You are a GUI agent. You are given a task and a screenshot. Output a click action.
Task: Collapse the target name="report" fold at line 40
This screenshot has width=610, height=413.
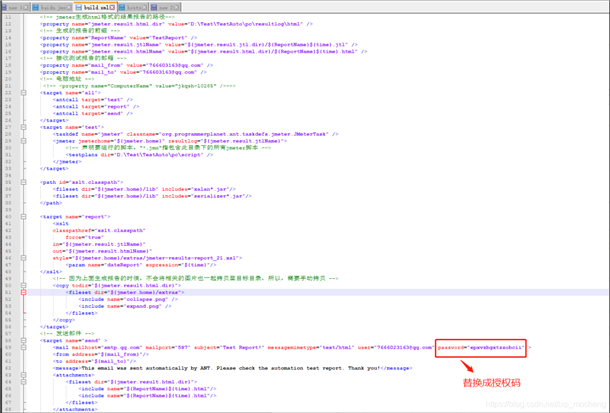click(24, 217)
